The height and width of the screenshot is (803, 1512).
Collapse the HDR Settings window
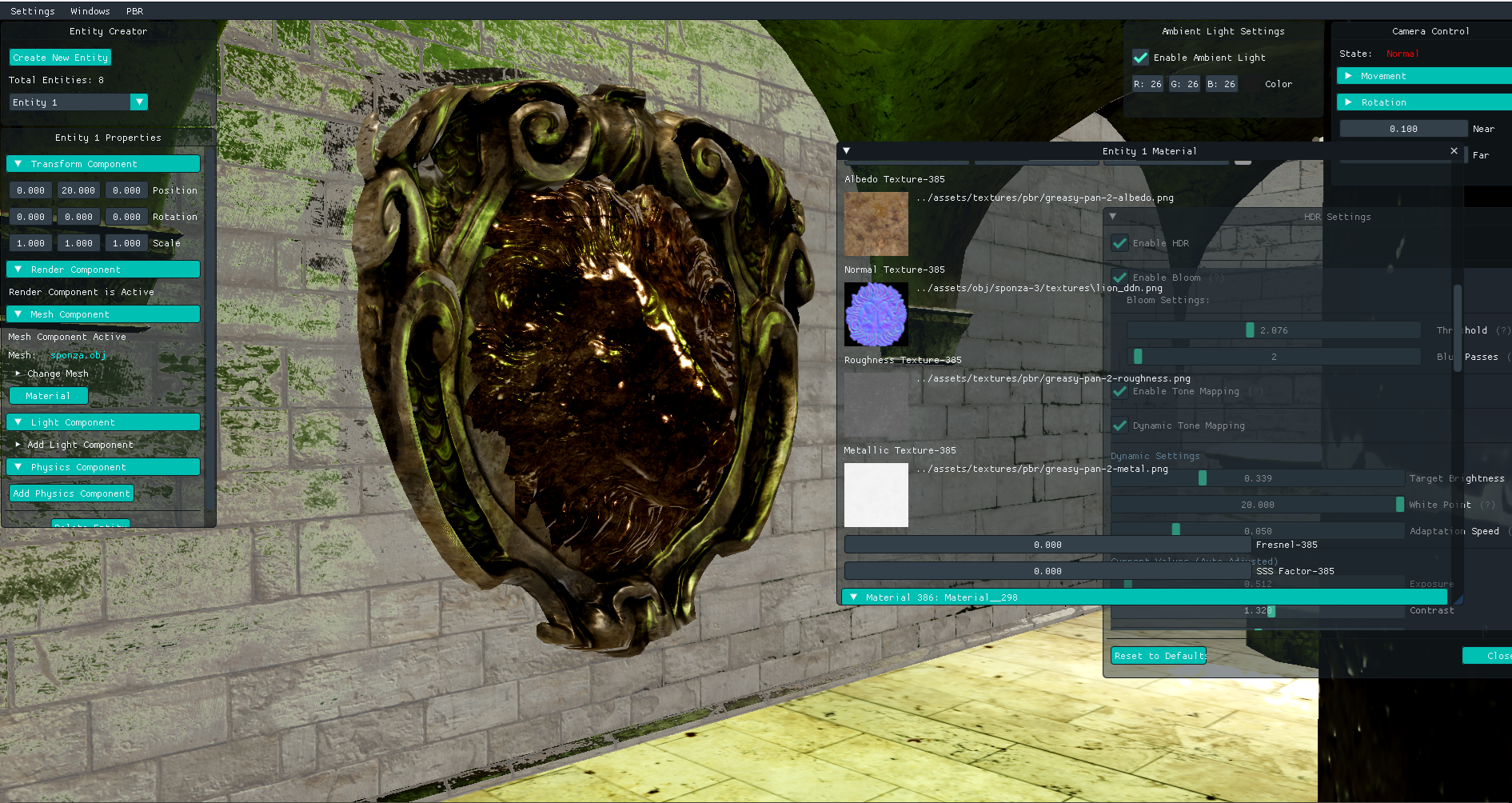(1112, 217)
